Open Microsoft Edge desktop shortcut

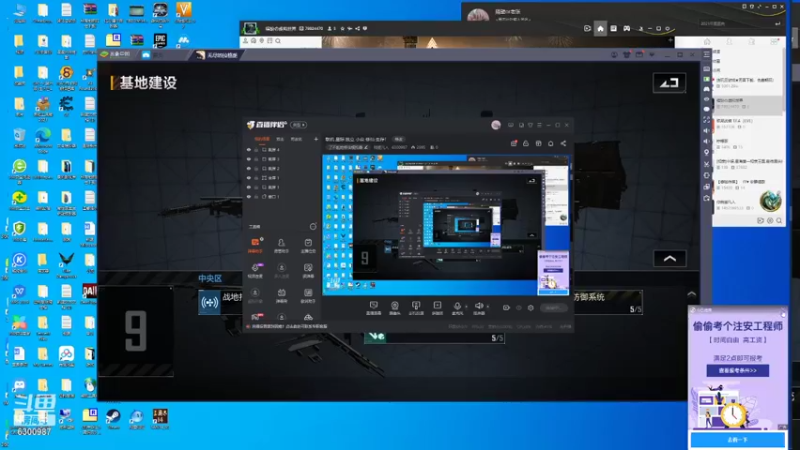click(43, 139)
